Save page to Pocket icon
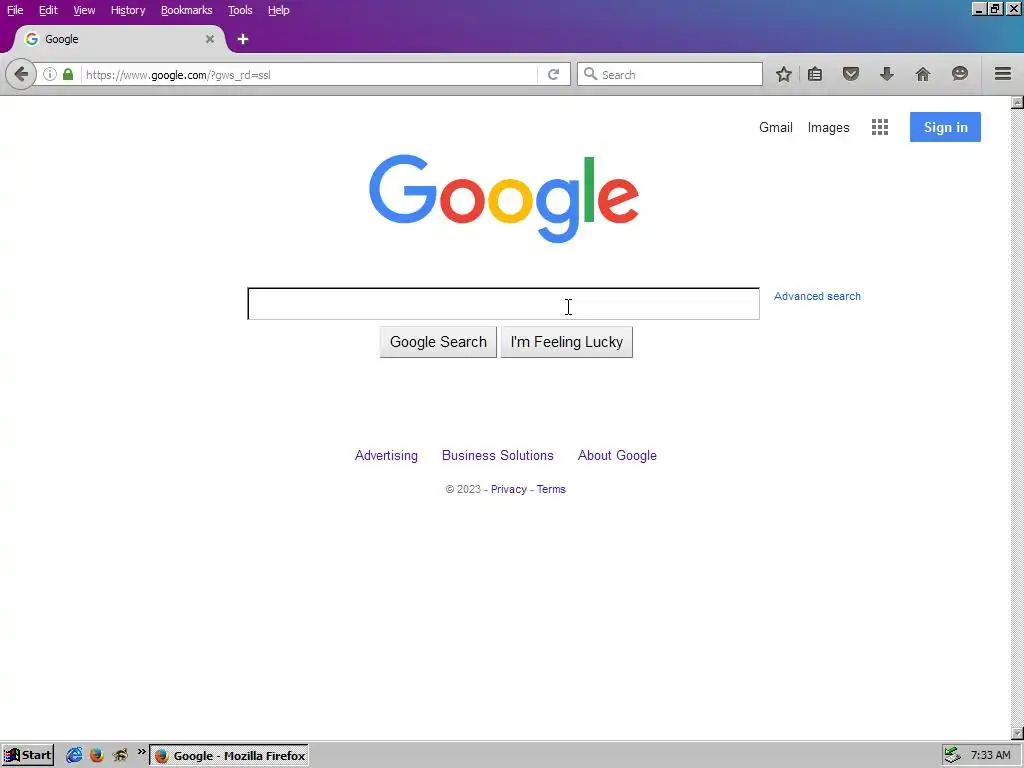The width and height of the screenshot is (1024, 768). [850, 74]
